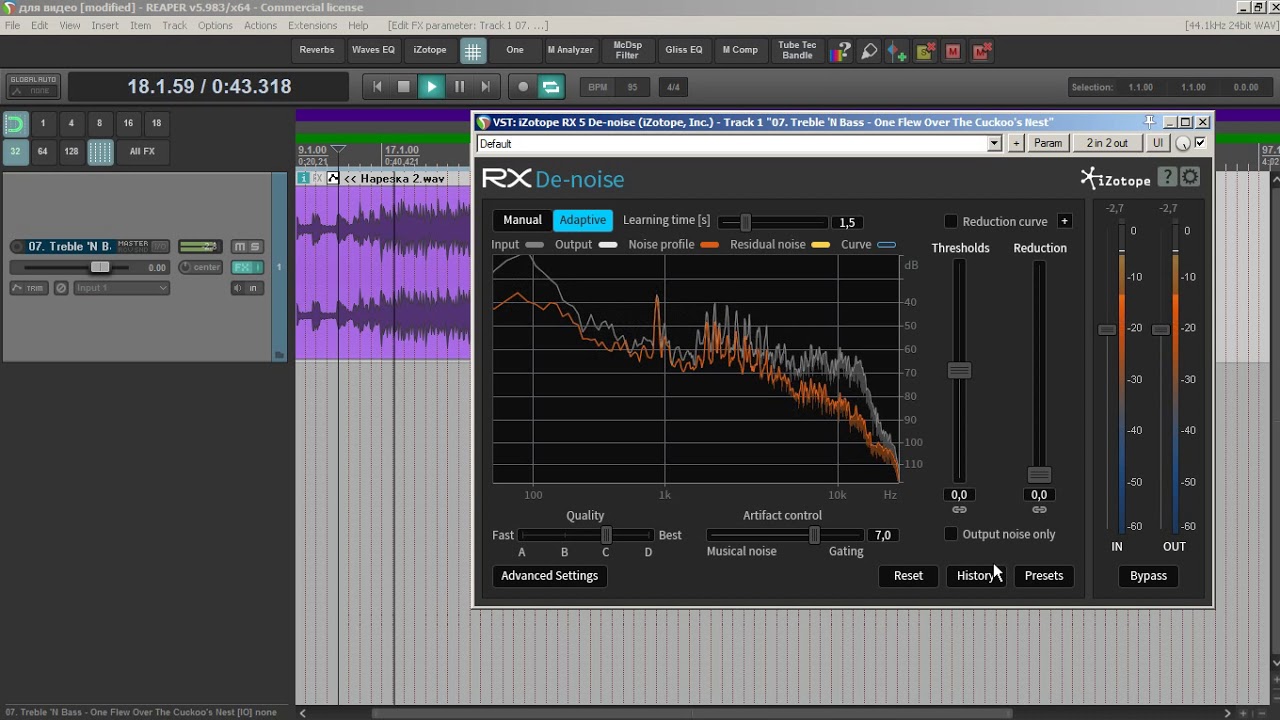
Task: Open the Actions menu
Action: coord(260,25)
